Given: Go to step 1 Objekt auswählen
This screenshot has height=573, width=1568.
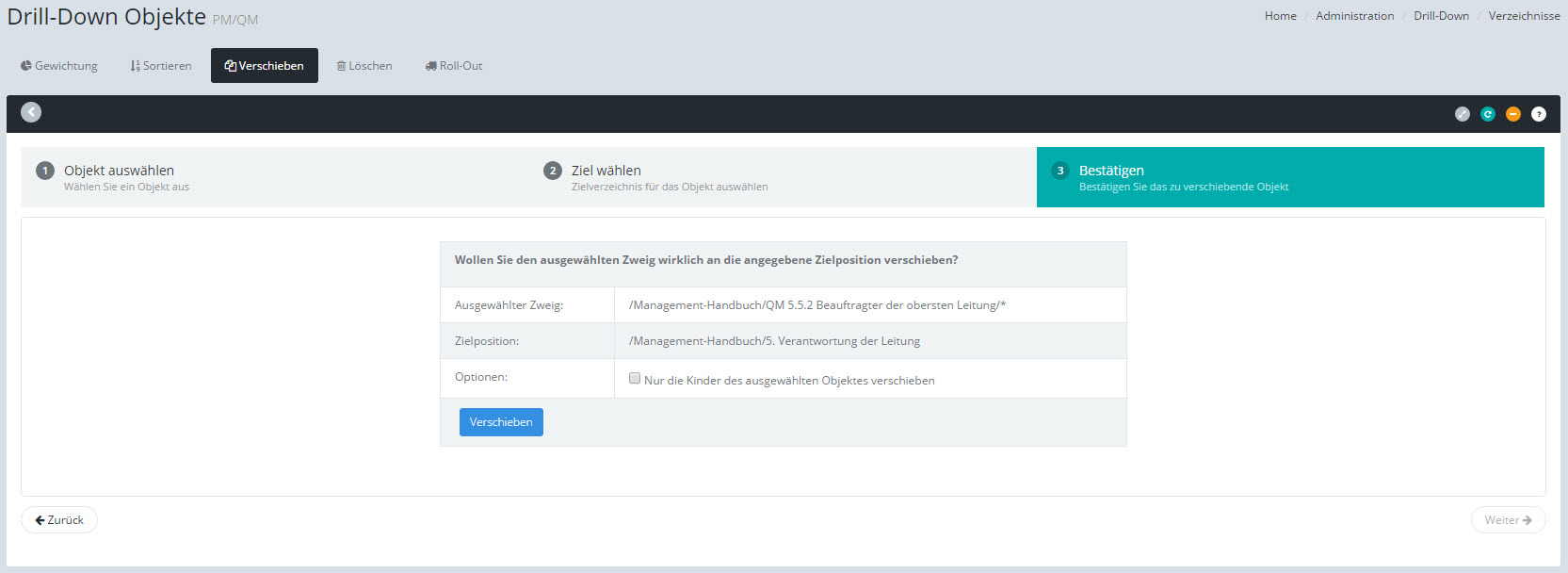Looking at the screenshot, I should click(119, 176).
